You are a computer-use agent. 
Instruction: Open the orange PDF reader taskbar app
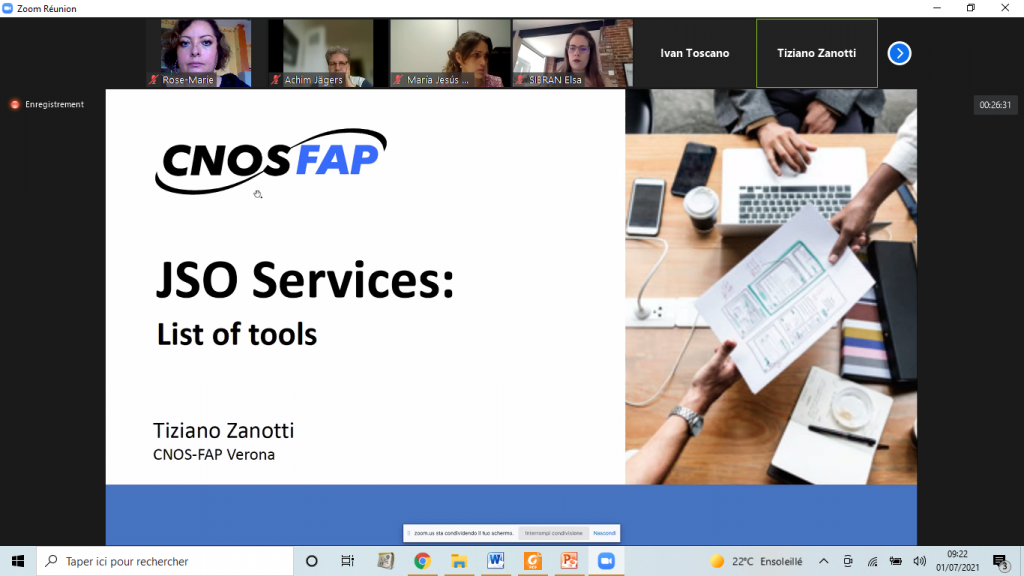click(532, 561)
